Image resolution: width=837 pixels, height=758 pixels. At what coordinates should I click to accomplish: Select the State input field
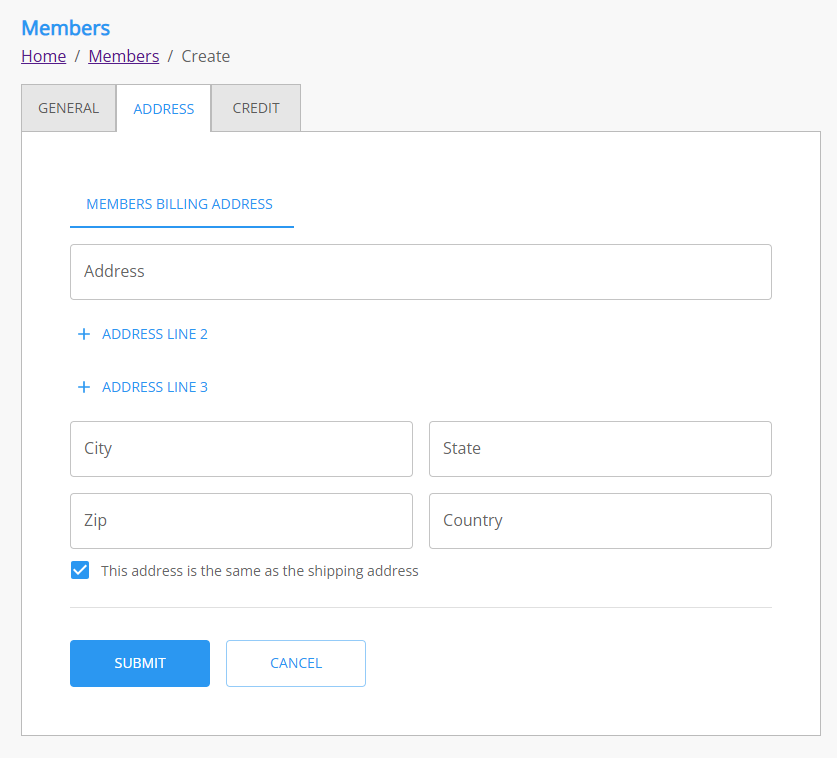click(600, 449)
